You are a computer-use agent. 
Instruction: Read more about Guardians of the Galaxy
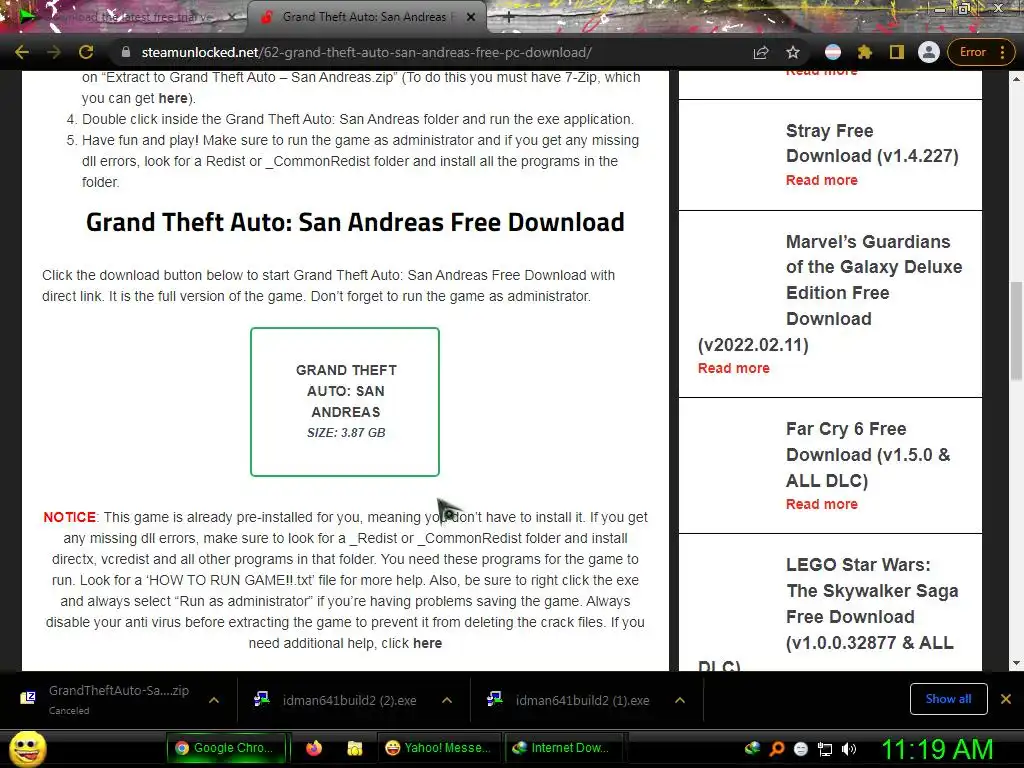coord(733,368)
